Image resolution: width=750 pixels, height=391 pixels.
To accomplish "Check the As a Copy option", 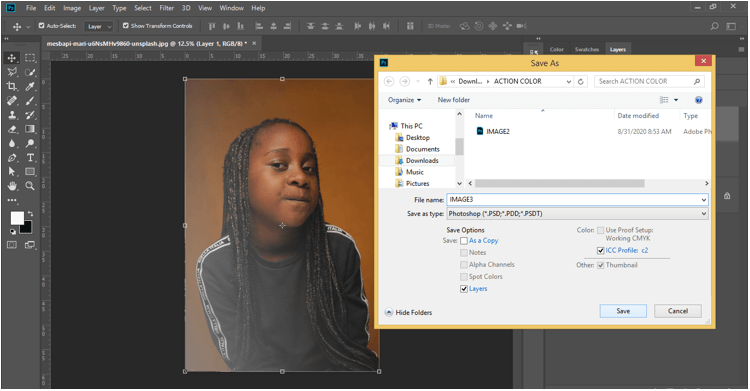I will coord(463,241).
